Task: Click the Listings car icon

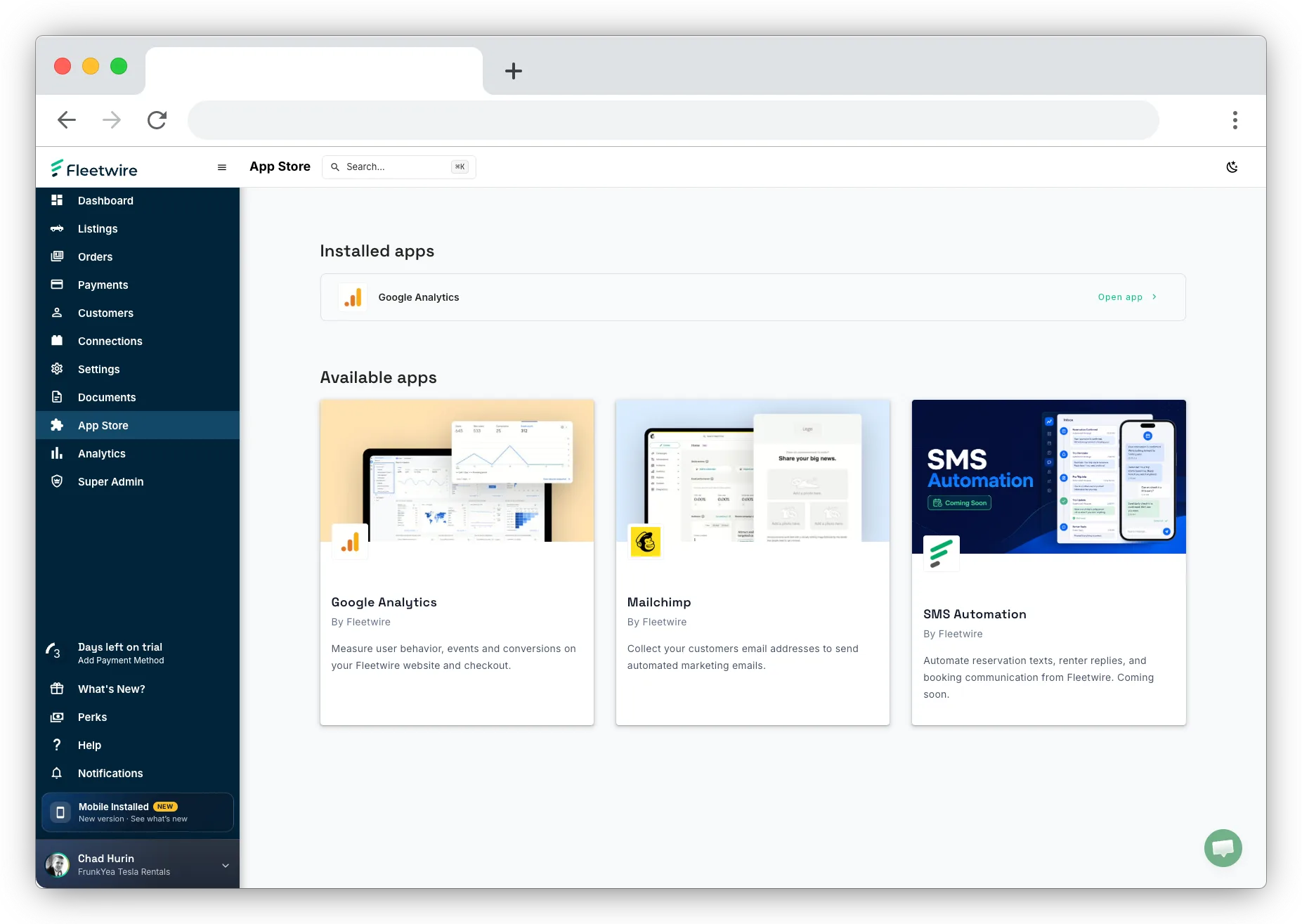Action: tap(57, 228)
